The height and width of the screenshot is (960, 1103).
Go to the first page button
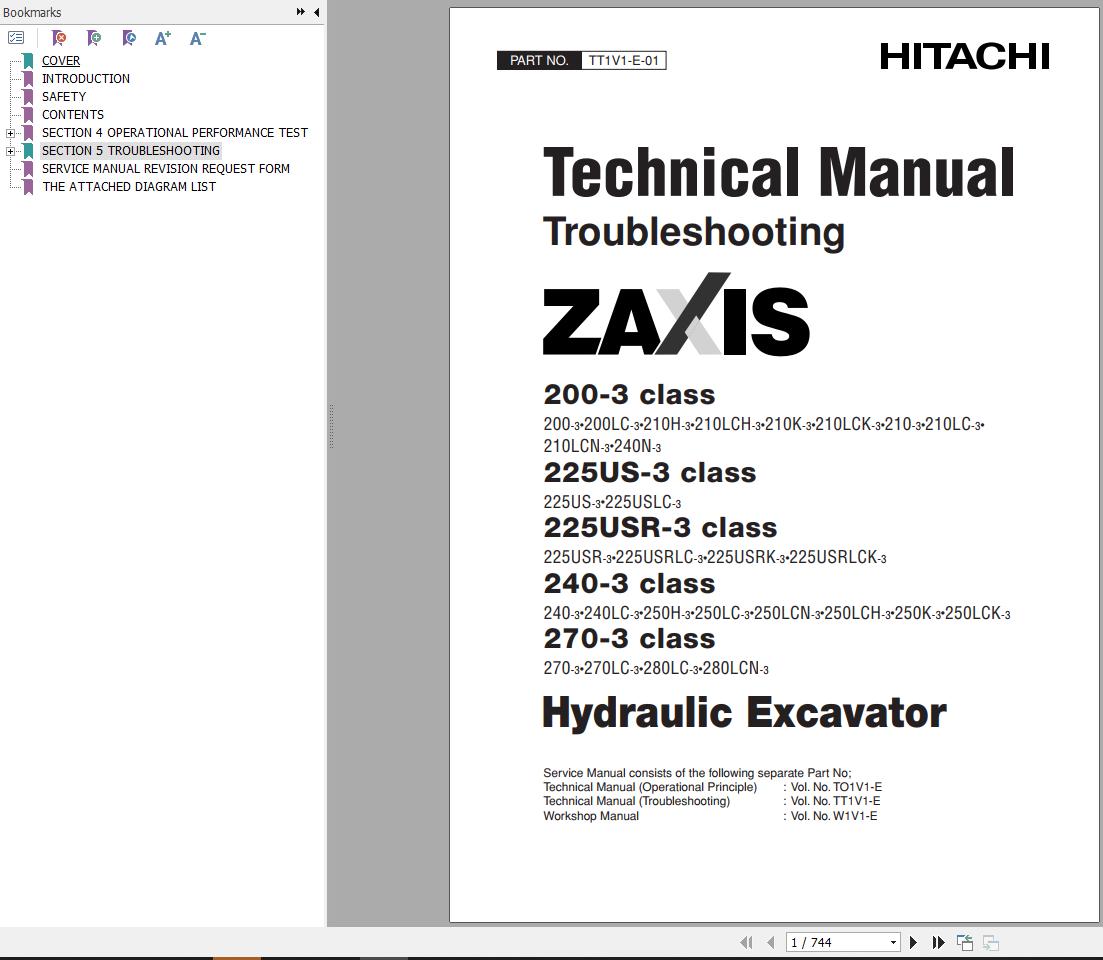pyautogui.click(x=746, y=942)
